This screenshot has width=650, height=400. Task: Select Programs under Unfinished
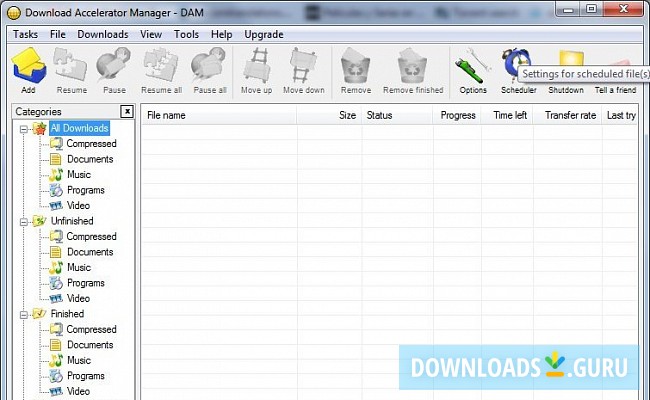click(x=86, y=283)
